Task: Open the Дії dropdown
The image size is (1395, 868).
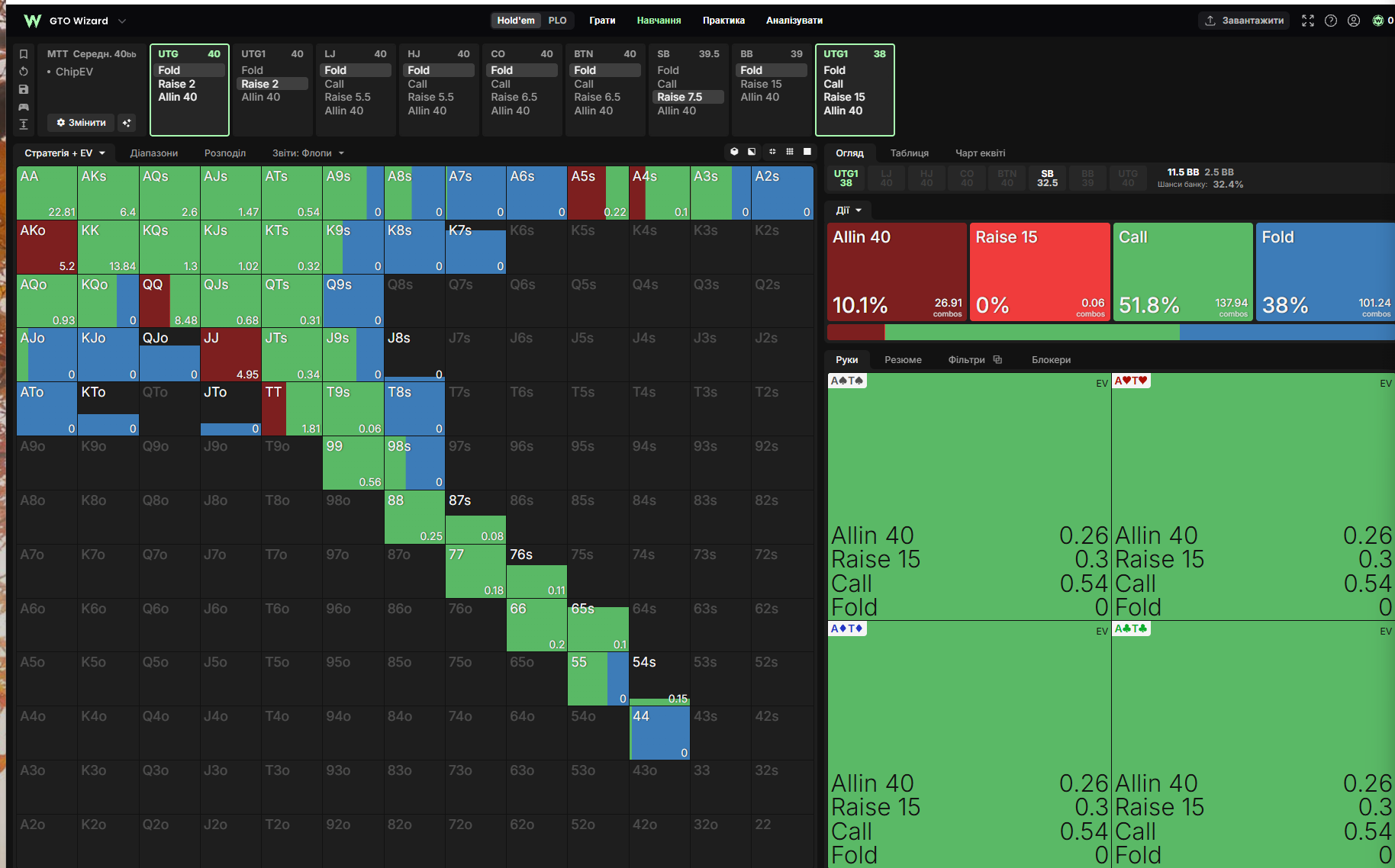Action: [x=849, y=211]
